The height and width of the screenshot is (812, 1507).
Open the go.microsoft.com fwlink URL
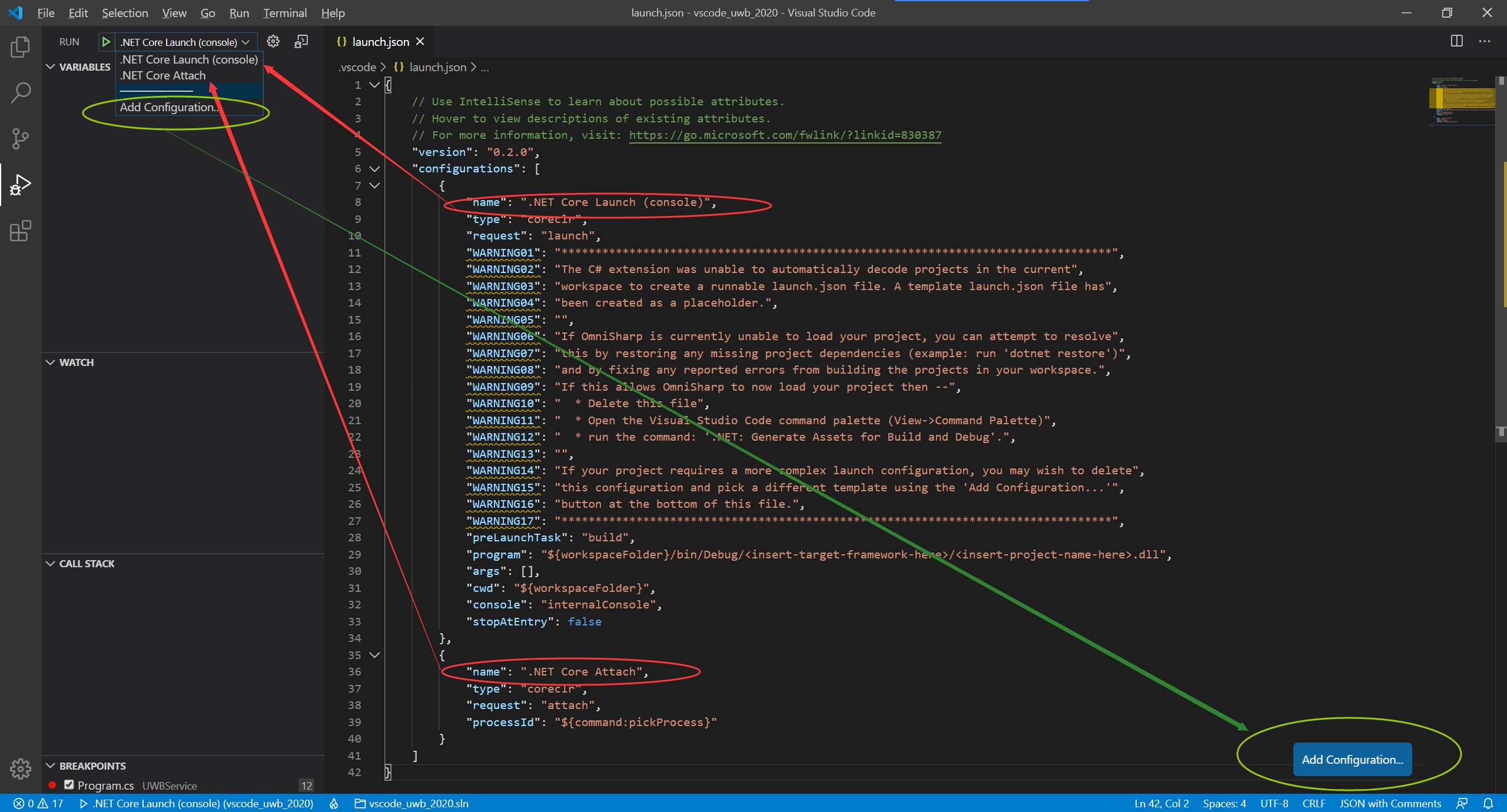click(785, 135)
